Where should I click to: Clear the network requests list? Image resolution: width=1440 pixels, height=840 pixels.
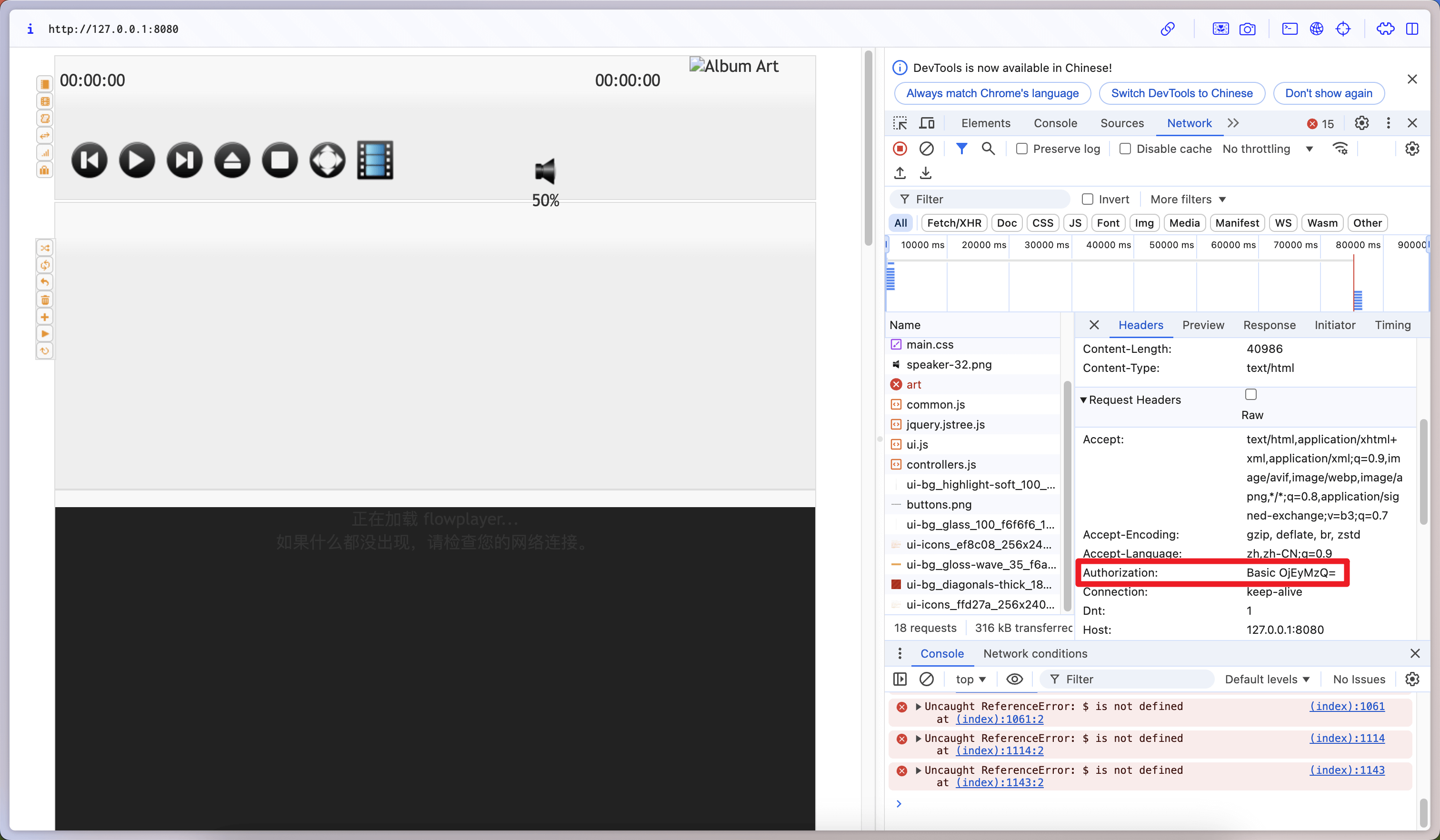pos(926,148)
